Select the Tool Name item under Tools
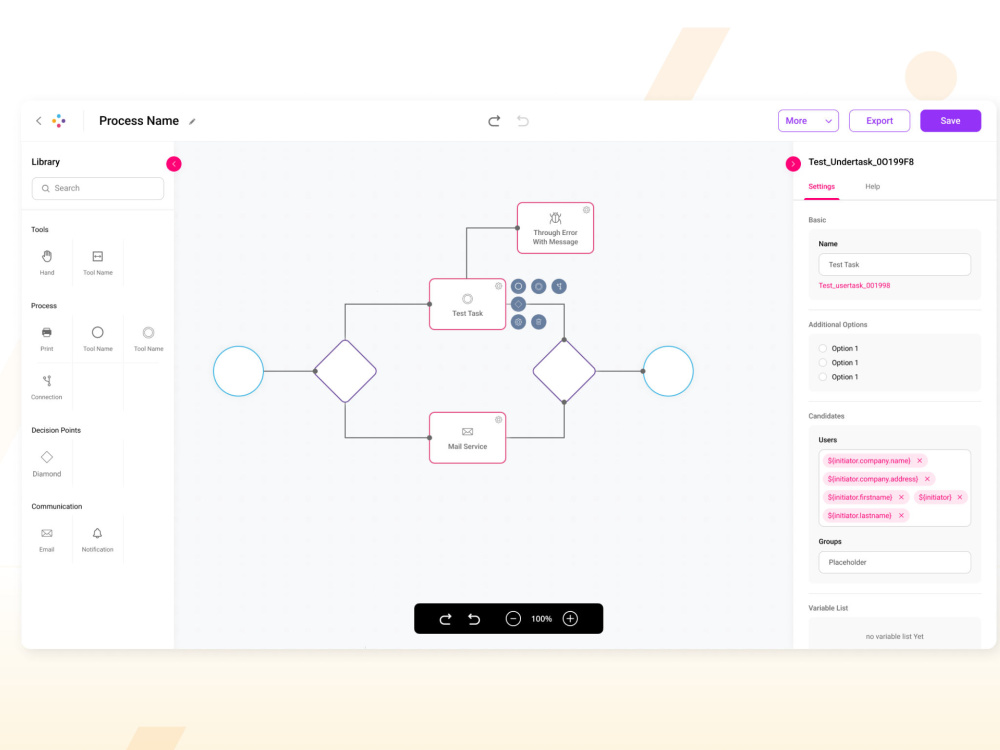Image resolution: width=1000 pixels, height=750 pixels. tap(98, 261)
